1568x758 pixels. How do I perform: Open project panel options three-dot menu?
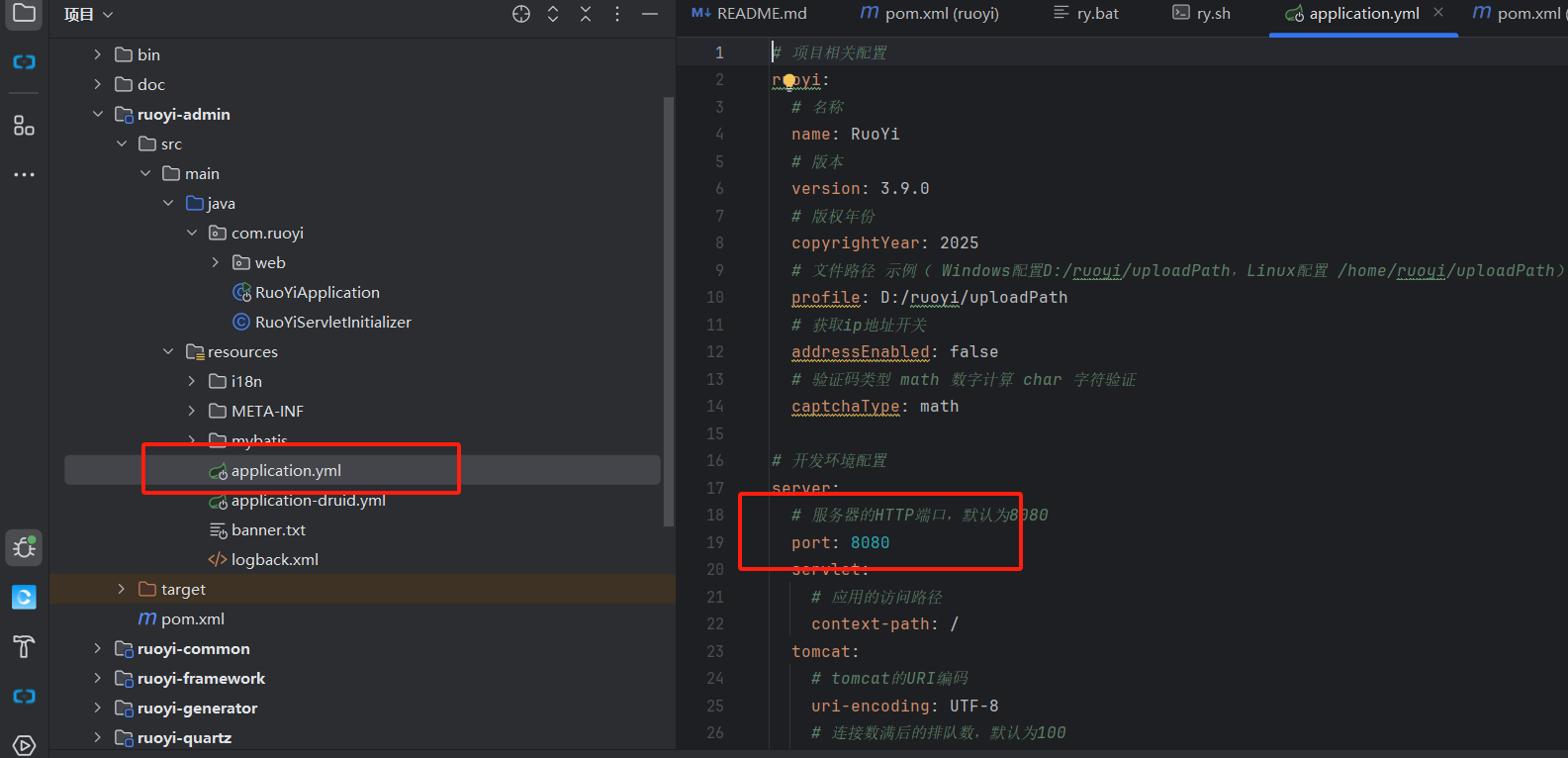click(617, 14)
